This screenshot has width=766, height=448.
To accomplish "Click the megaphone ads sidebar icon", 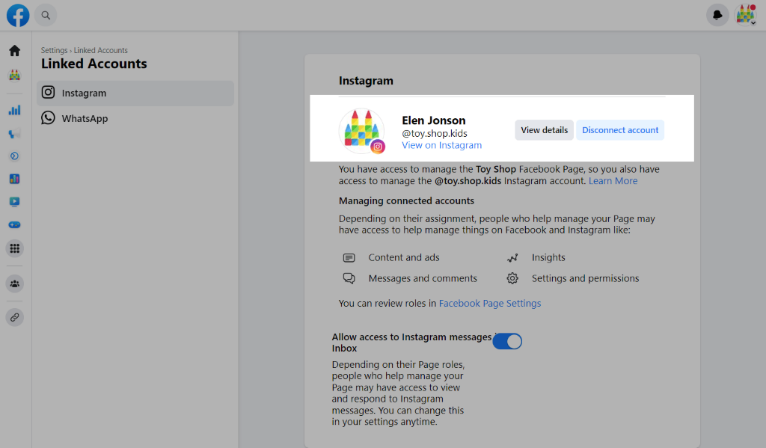I will tap(15, 134).
